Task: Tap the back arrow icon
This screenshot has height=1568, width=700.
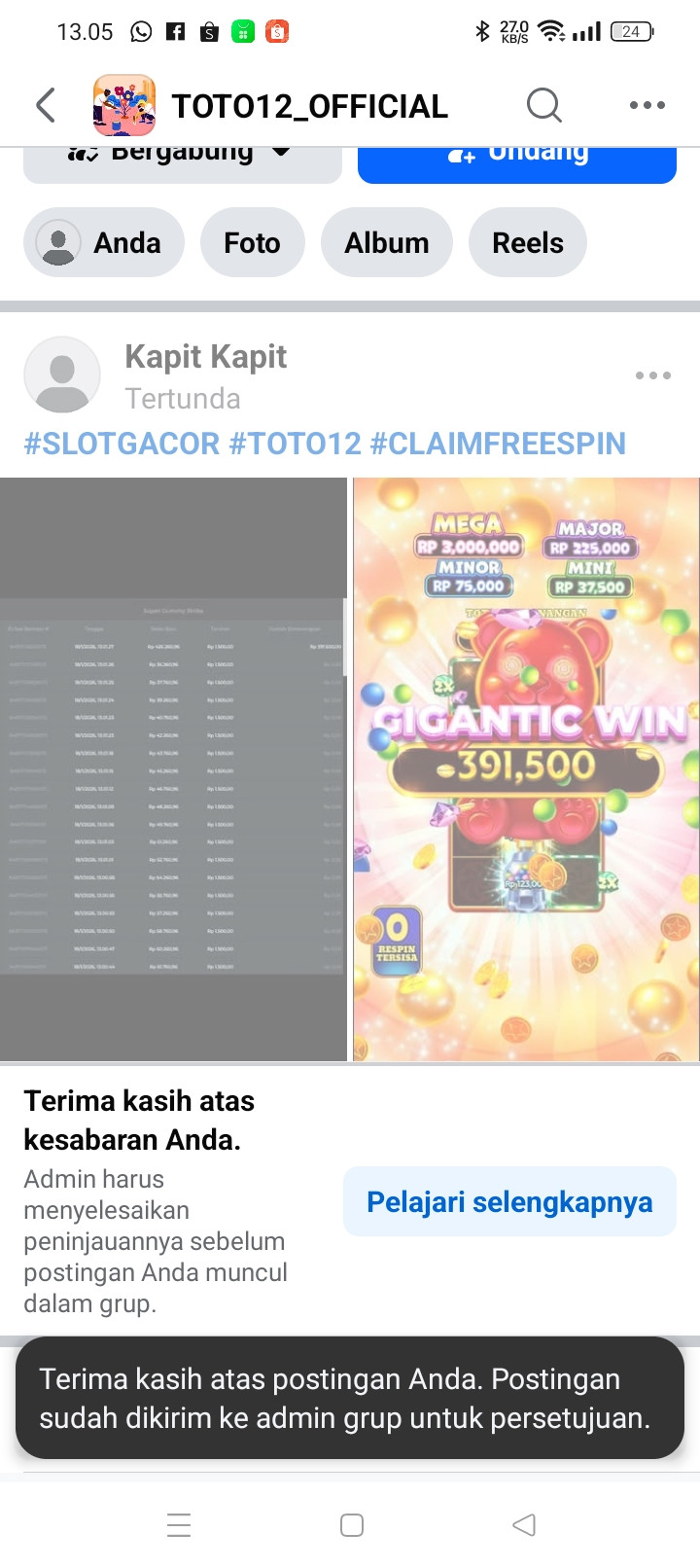Action: [x=46, y=105]
